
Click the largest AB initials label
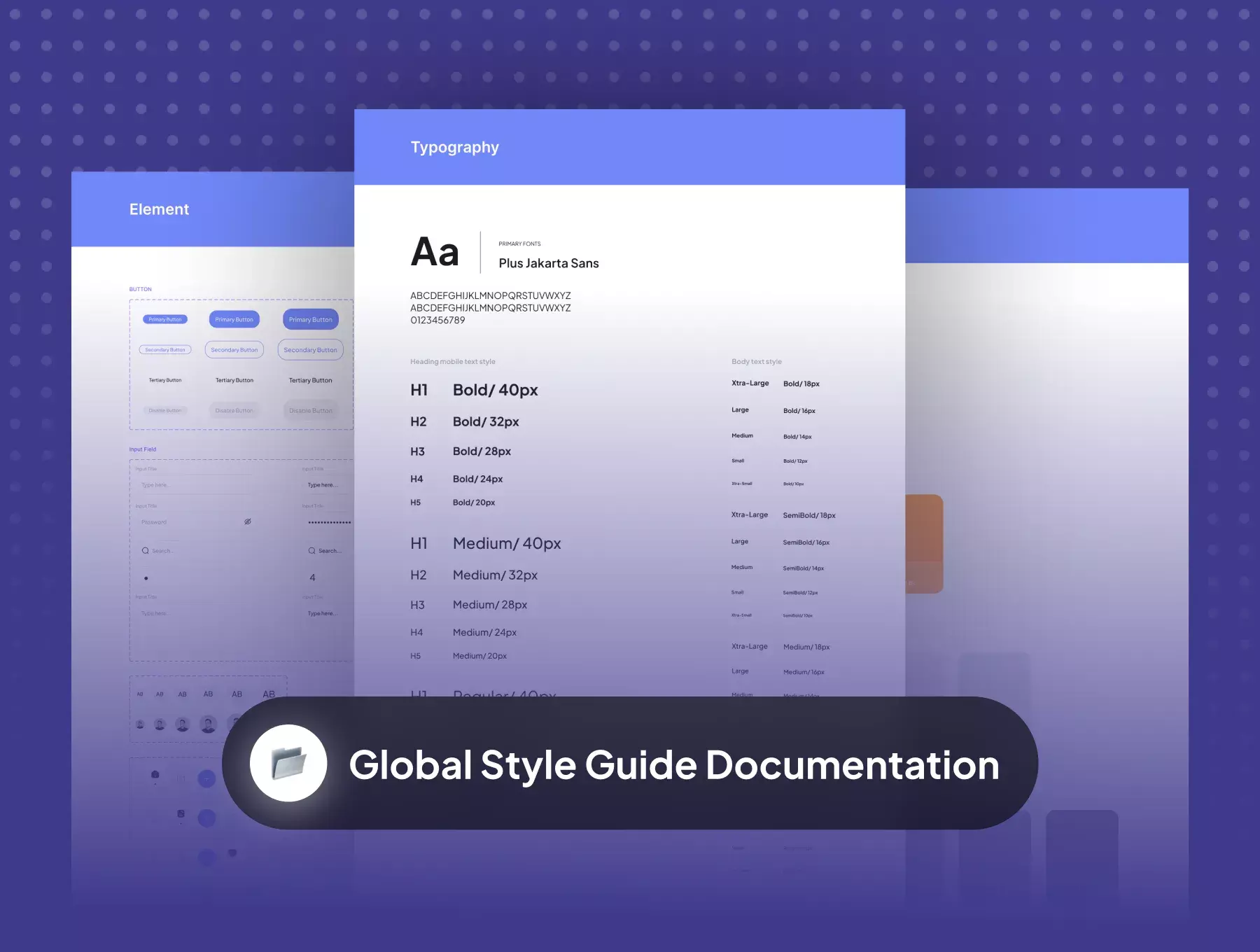tap(269, 694)
